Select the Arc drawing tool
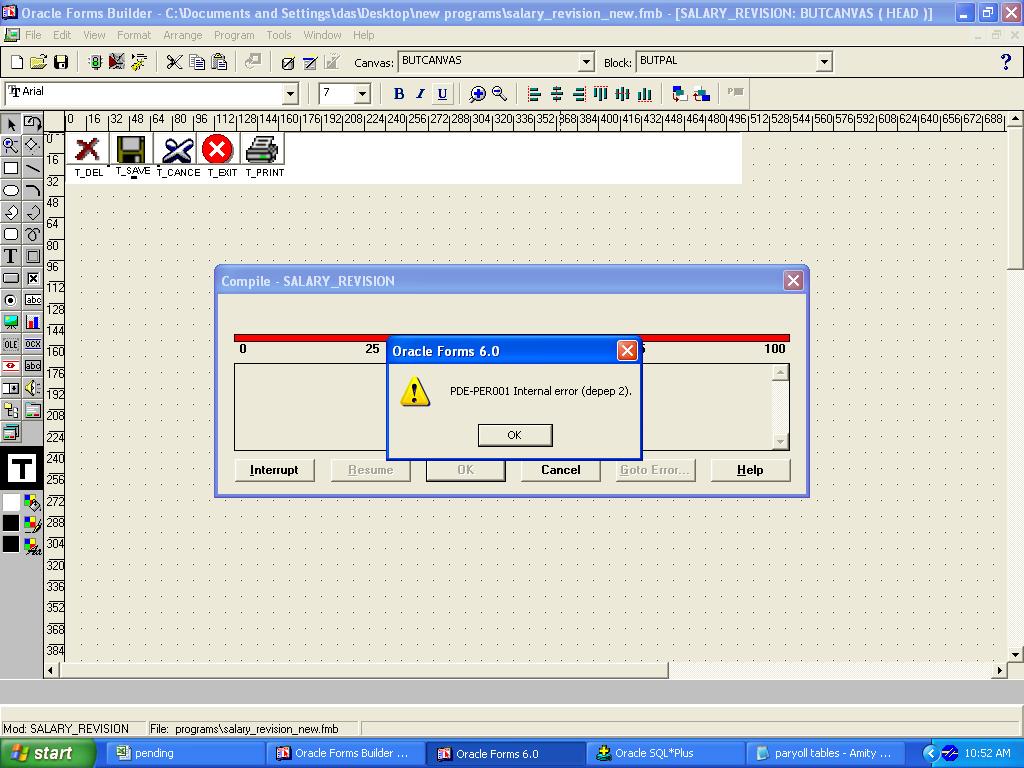The image size is (1024, 768). 33,190
